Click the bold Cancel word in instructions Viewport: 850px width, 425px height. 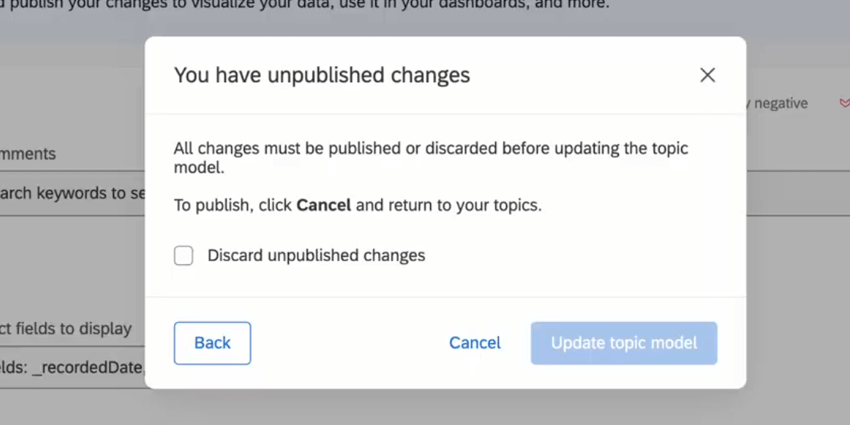pos(323,206)
